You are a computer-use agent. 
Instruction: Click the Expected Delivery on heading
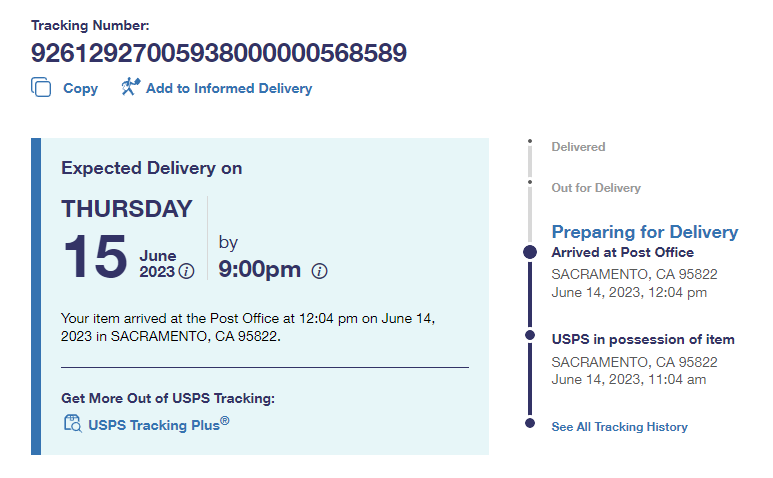[151, 168]
